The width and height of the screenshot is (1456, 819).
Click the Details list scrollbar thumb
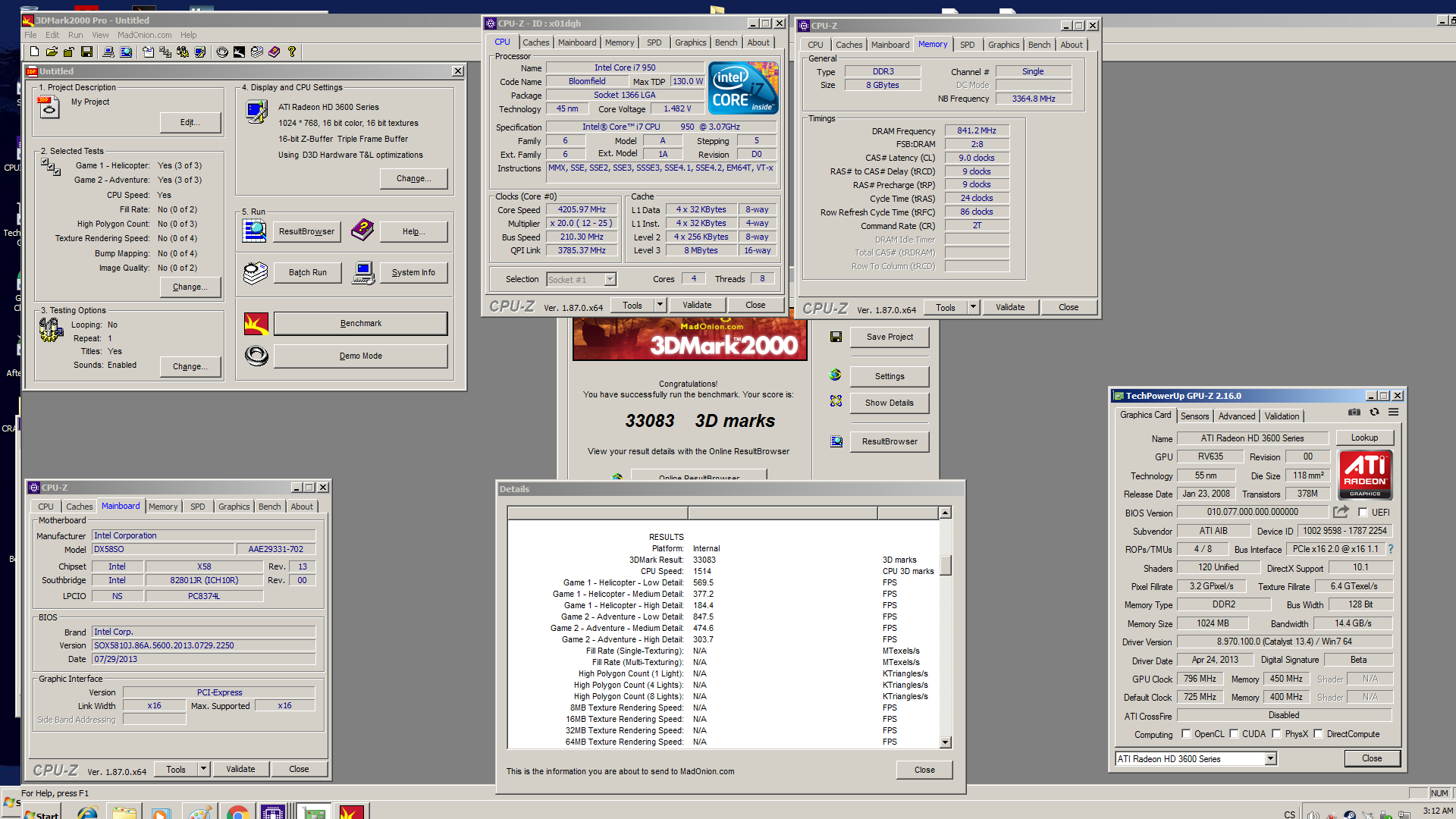pyautogui.click(x=945, y=565)
